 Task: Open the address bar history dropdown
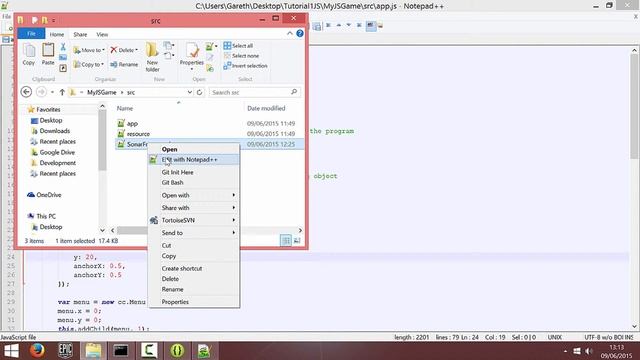(x=190, y=92)
